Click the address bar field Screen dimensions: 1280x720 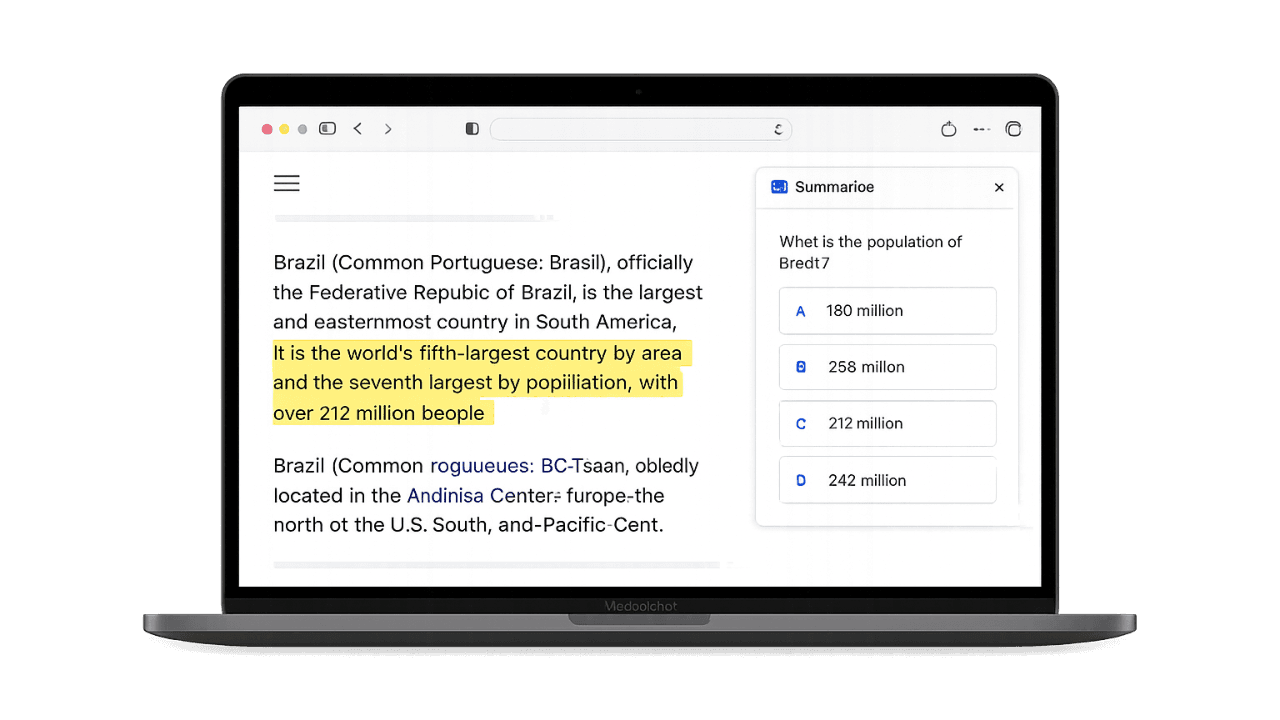pyautogui.click(x=641, y=129)
